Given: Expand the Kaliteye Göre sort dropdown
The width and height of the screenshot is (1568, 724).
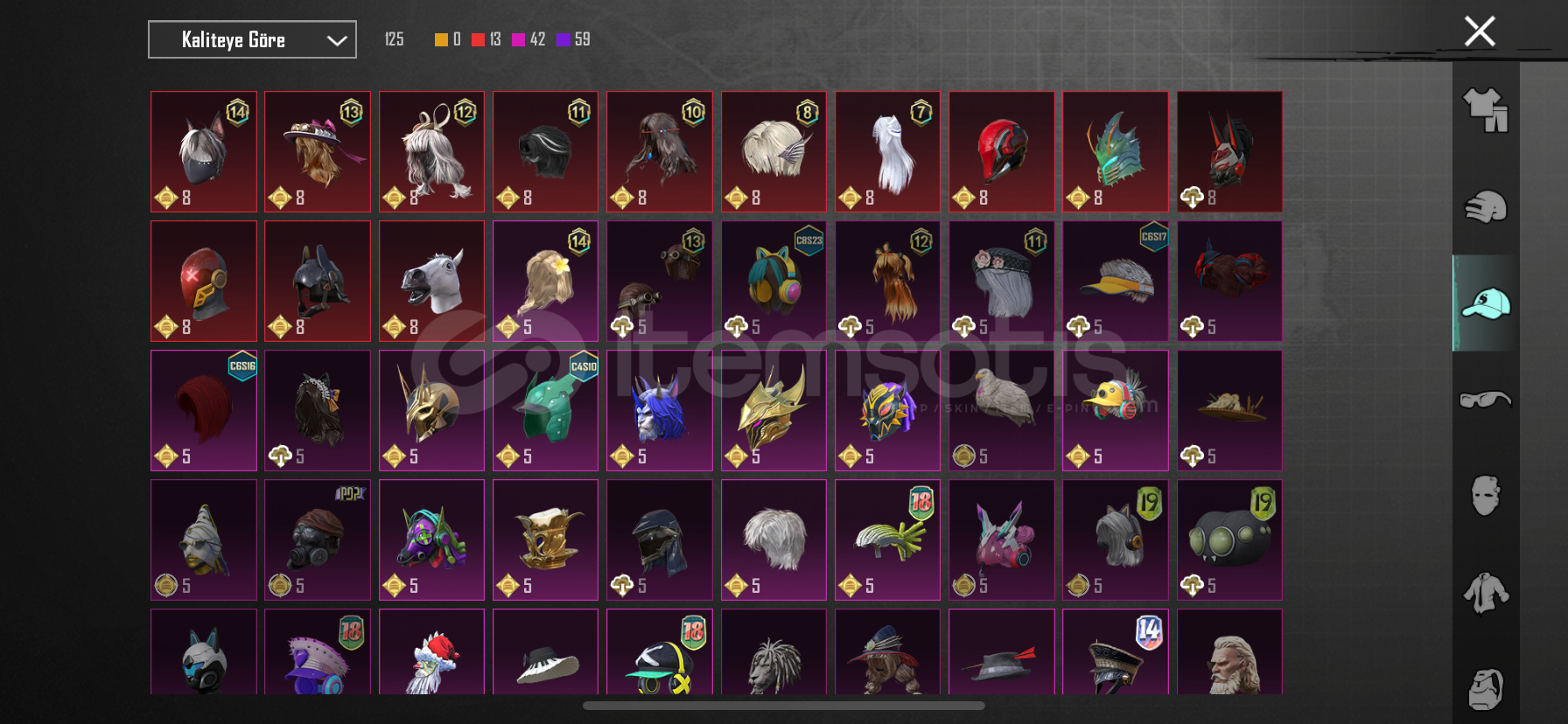Looking at the screenshot, I should click(x=252, y=39).
